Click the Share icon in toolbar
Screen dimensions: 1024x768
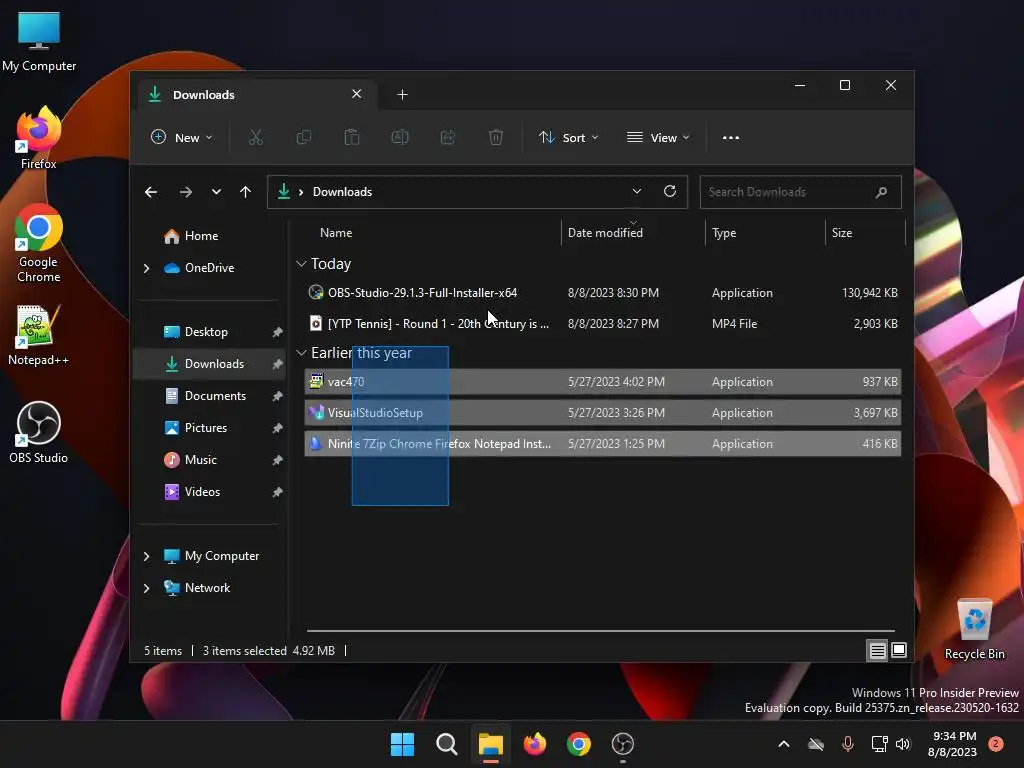448,137
